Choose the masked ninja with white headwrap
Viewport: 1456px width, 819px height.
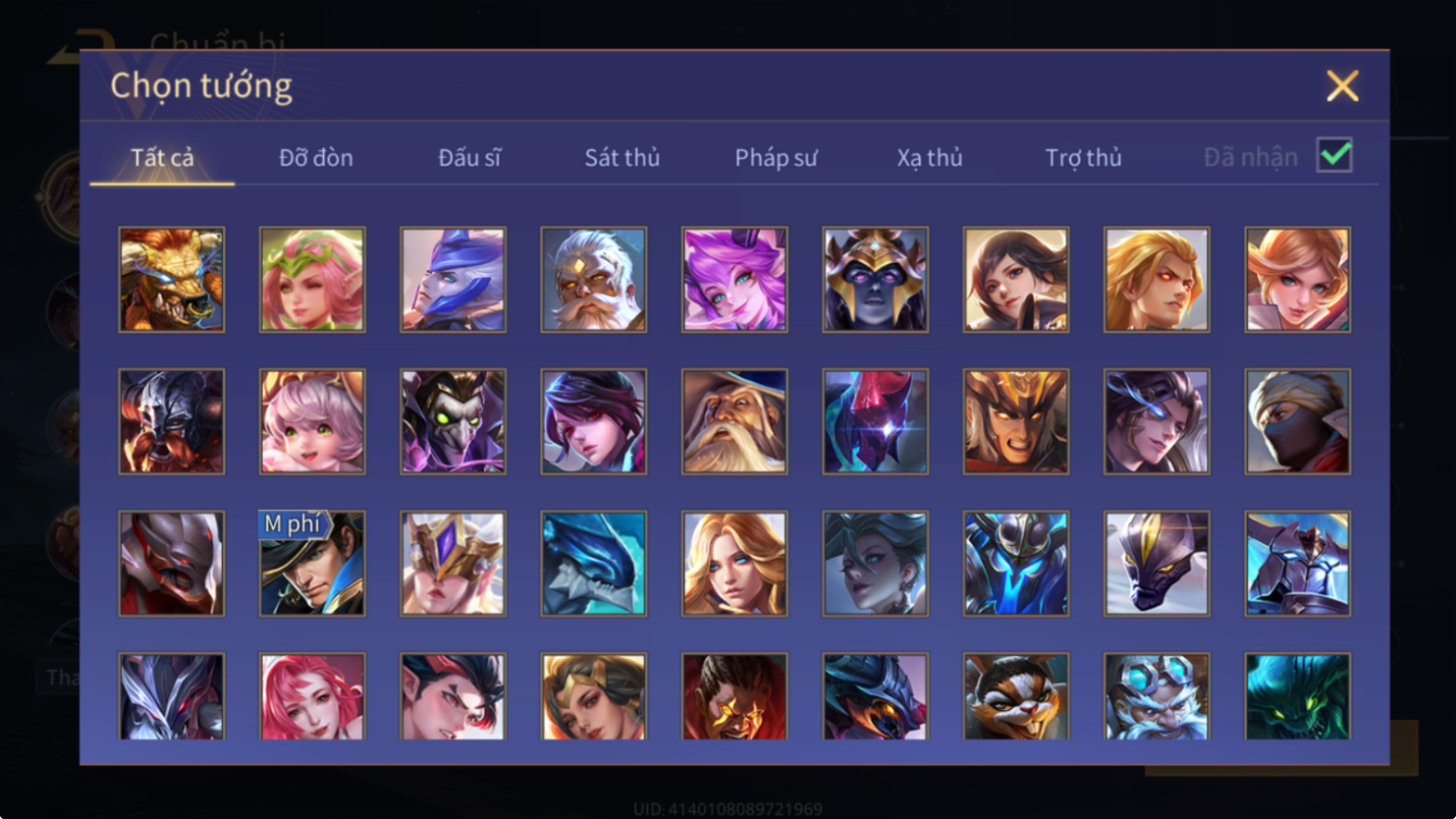coord(1298,421)
